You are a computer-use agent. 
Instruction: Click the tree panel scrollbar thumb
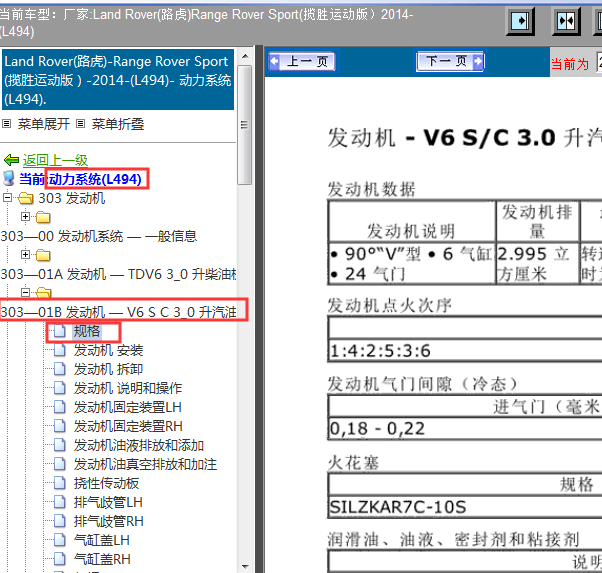(x=245, y=125)
